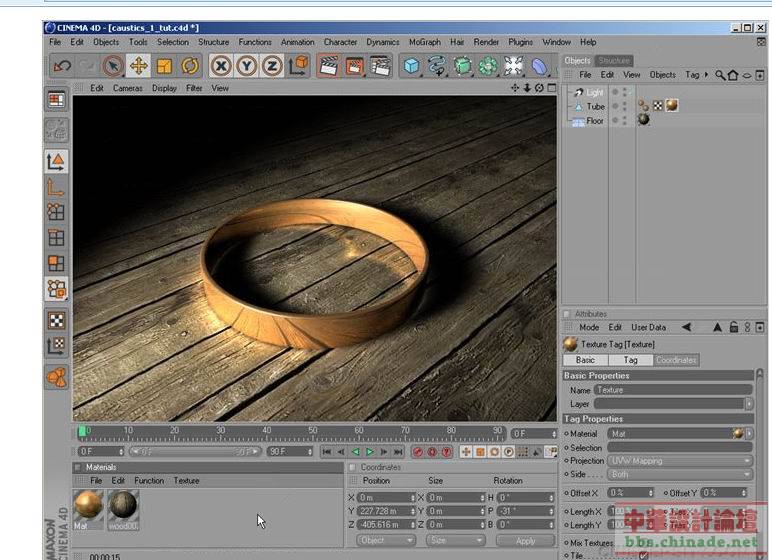Viewport: 772px width, 560px height.
Task: Switch to the Structure tab
Action: tap(614, 60)
